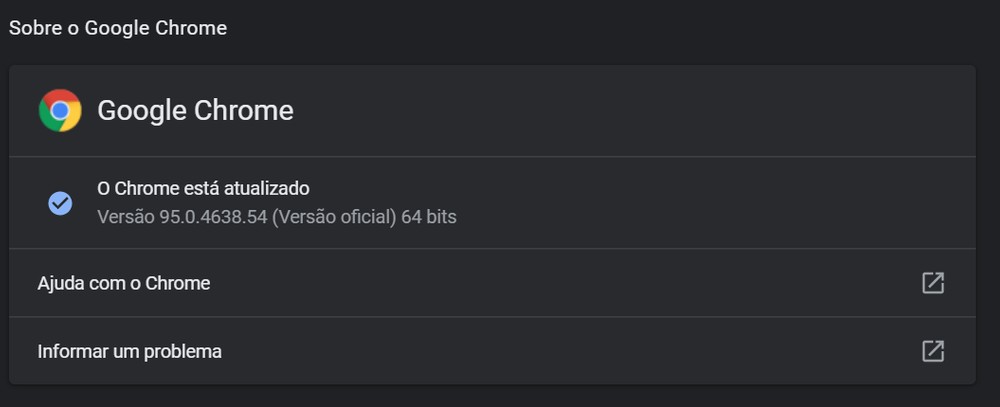
Task: Click the "64 bits" text
Action: pos(429,216)
